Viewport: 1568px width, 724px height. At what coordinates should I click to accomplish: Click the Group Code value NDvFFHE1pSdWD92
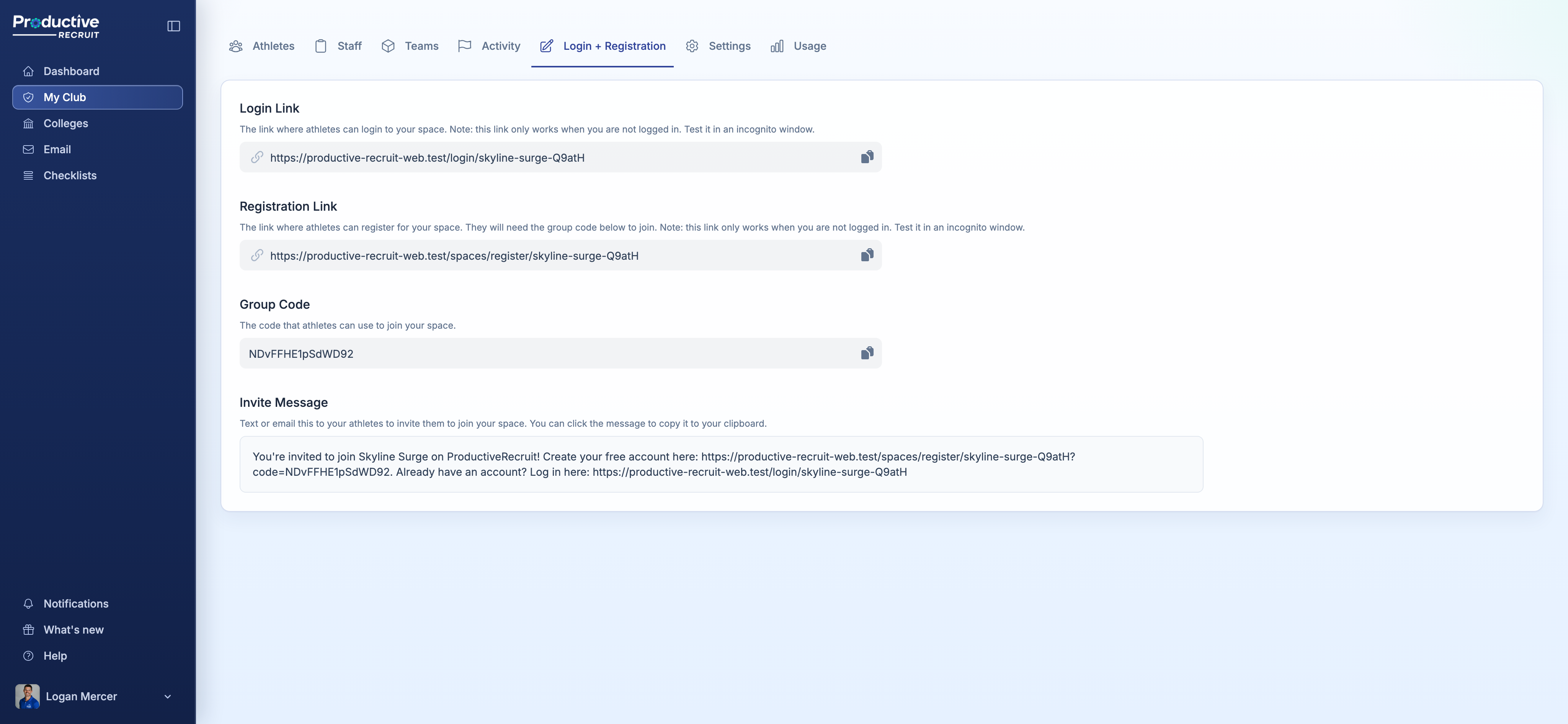301,354
